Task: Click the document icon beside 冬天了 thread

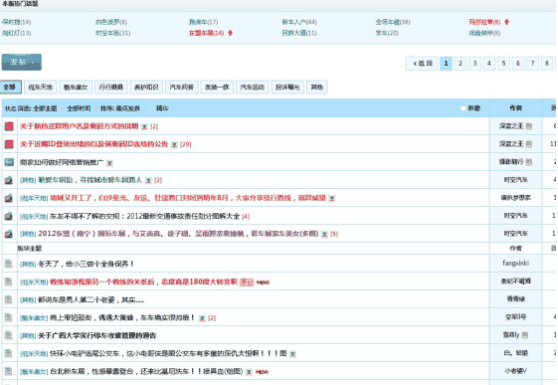Action: point(9,264)
